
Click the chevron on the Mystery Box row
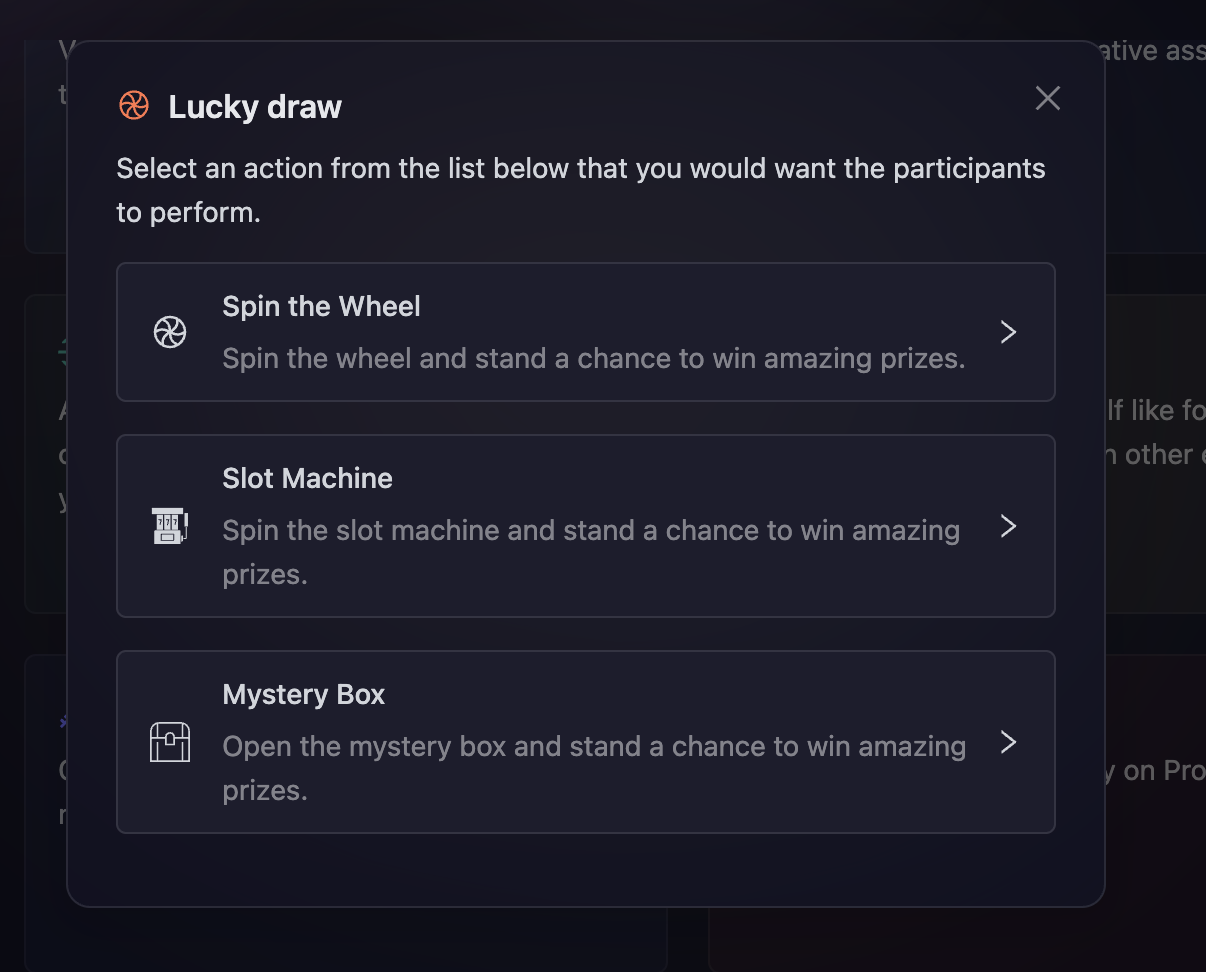point(1008,742)
